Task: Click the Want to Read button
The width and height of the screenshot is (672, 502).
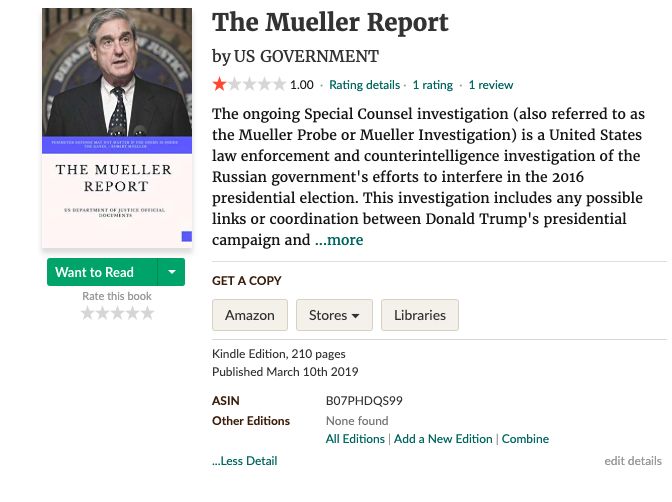Action: point(102,272)
